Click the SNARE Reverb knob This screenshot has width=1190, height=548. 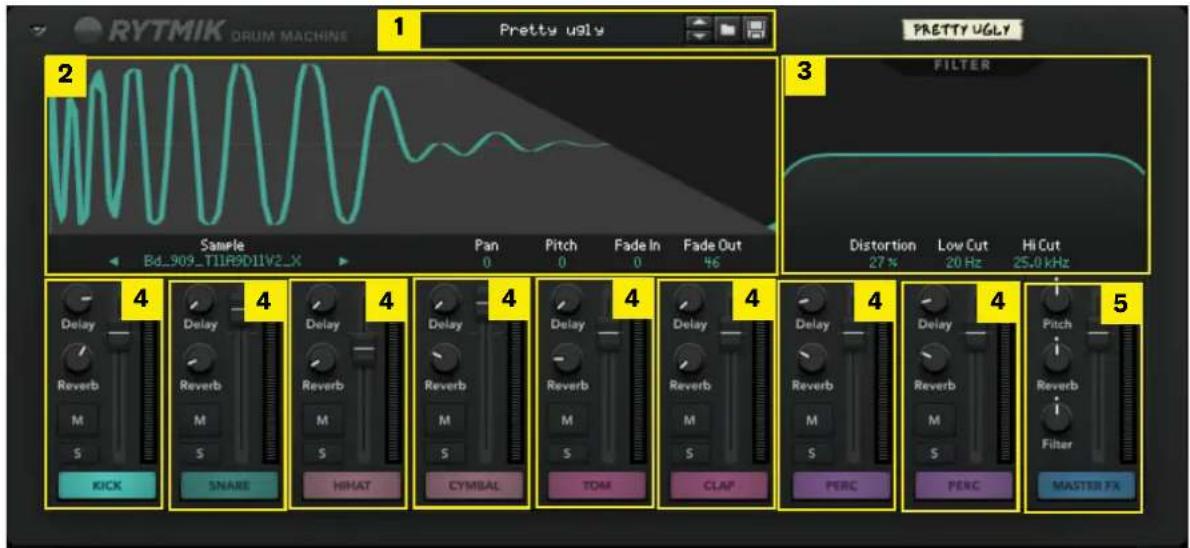(x=200, y=358)
